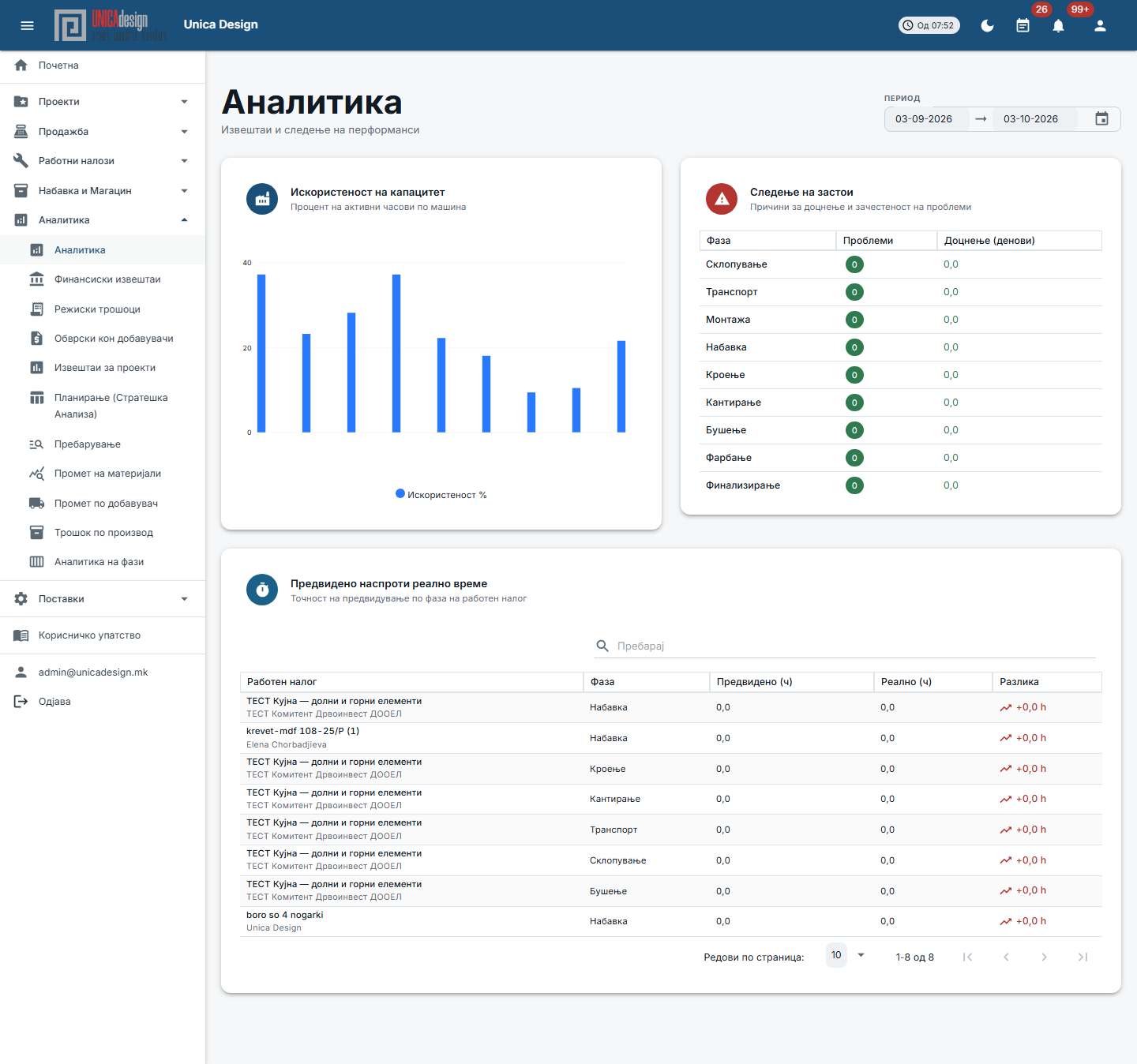Open the hamburger navigation menu
The height and width of the screenshot is (1064, 1137).
point(27,25)
